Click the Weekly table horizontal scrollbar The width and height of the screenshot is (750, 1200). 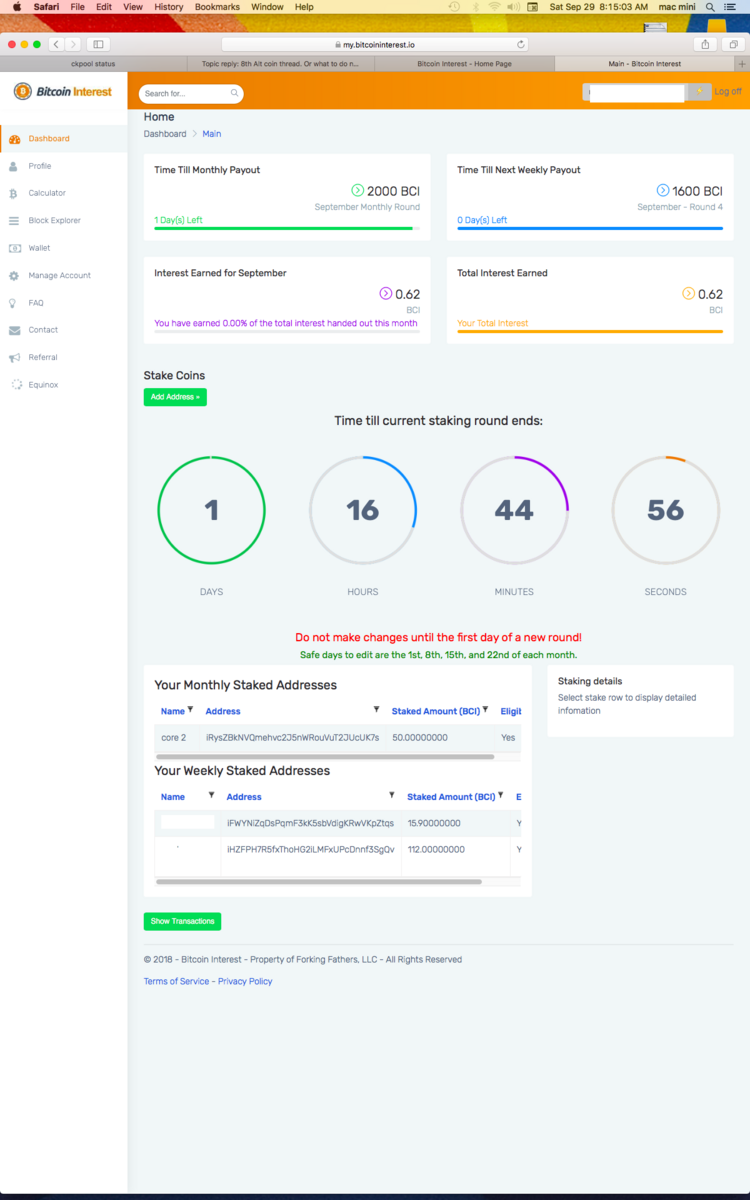coord(319,882)
